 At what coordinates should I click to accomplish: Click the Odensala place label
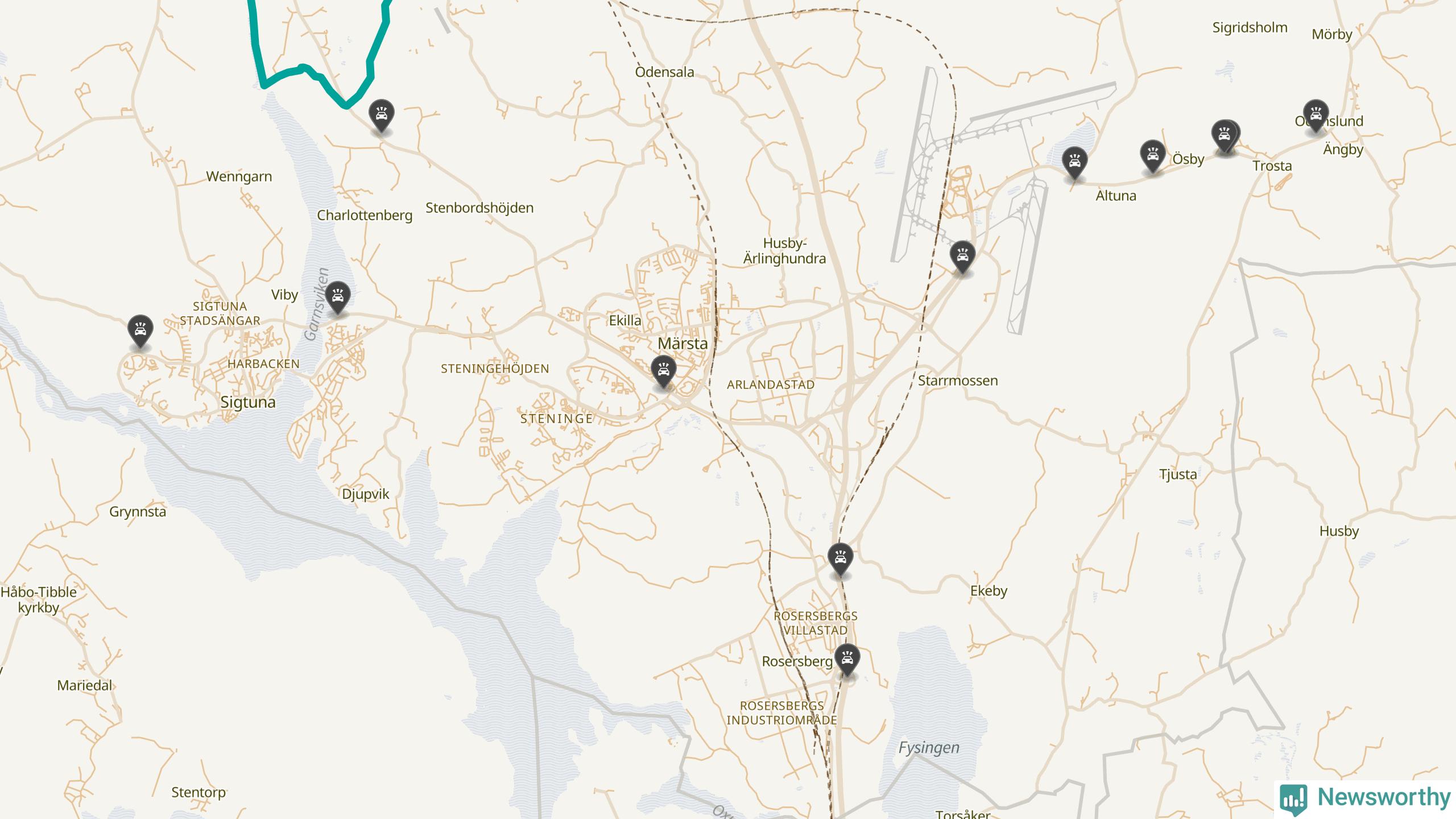[x=664, y=72]
